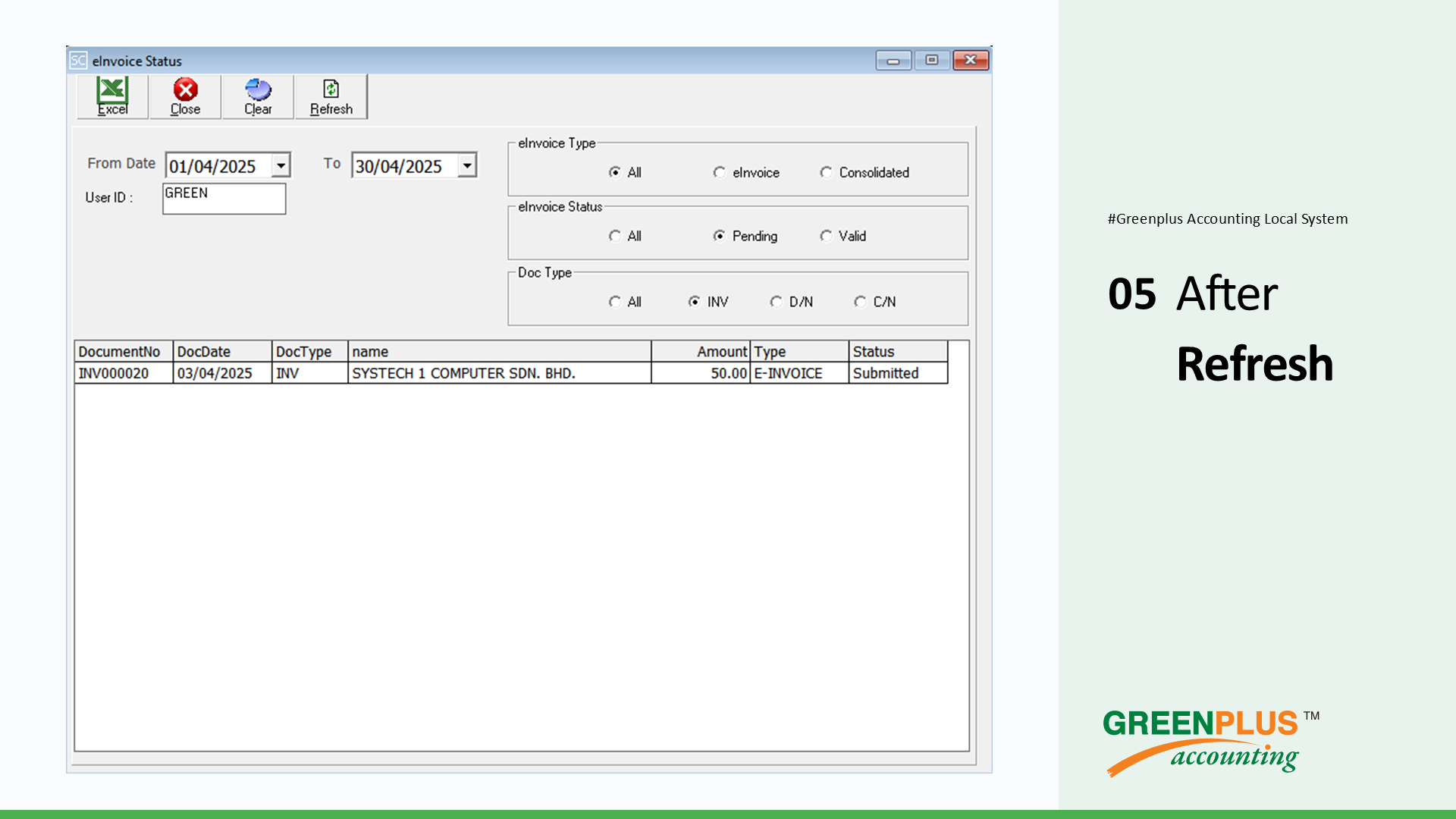The image size is (1456, 819).
Task: Click the User ID field containing GREEN
Action: click(224, 199)
